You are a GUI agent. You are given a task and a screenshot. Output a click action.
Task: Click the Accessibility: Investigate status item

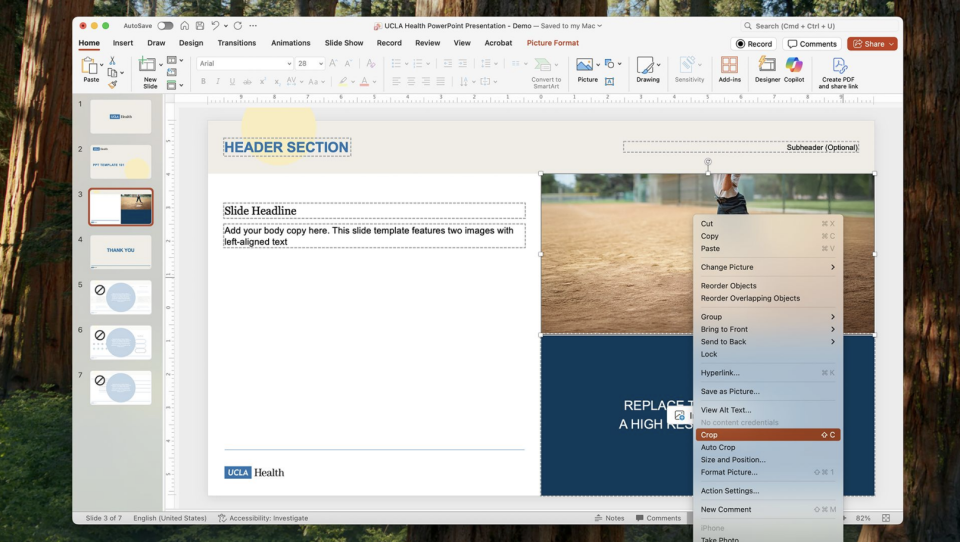(x=263, y=518)
